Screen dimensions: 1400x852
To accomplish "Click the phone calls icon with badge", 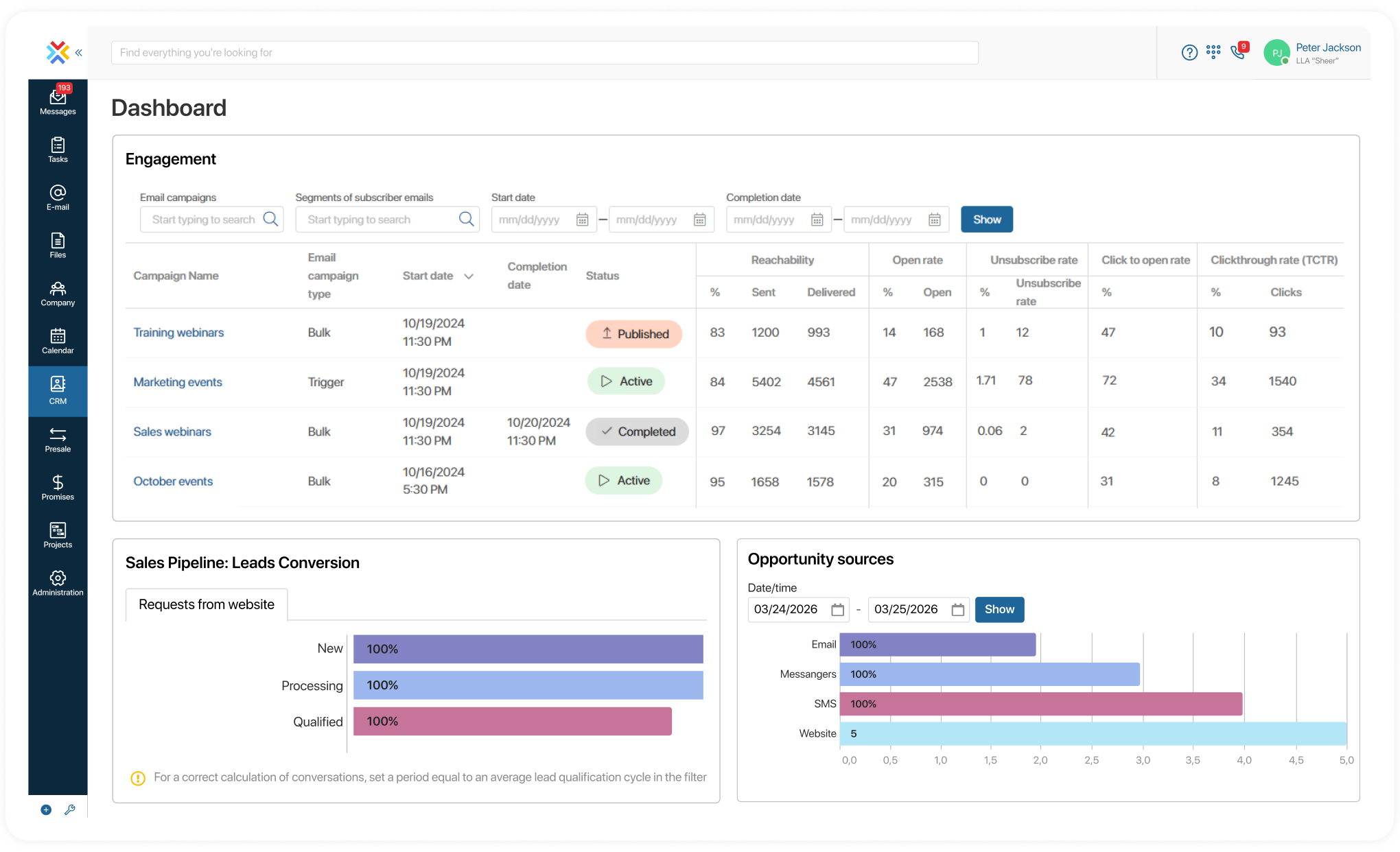I will point(1238,52).
